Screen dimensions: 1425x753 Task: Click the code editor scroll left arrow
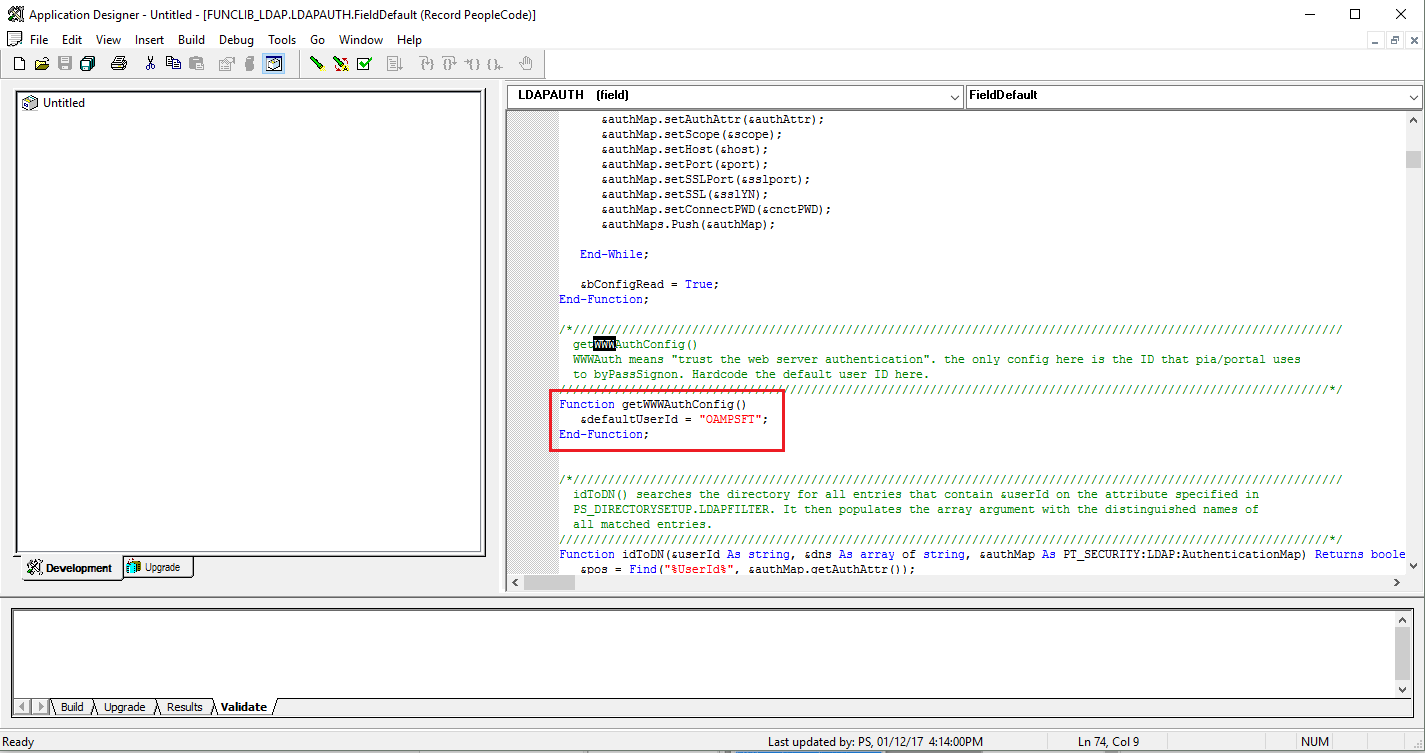[x=515, y=582]
